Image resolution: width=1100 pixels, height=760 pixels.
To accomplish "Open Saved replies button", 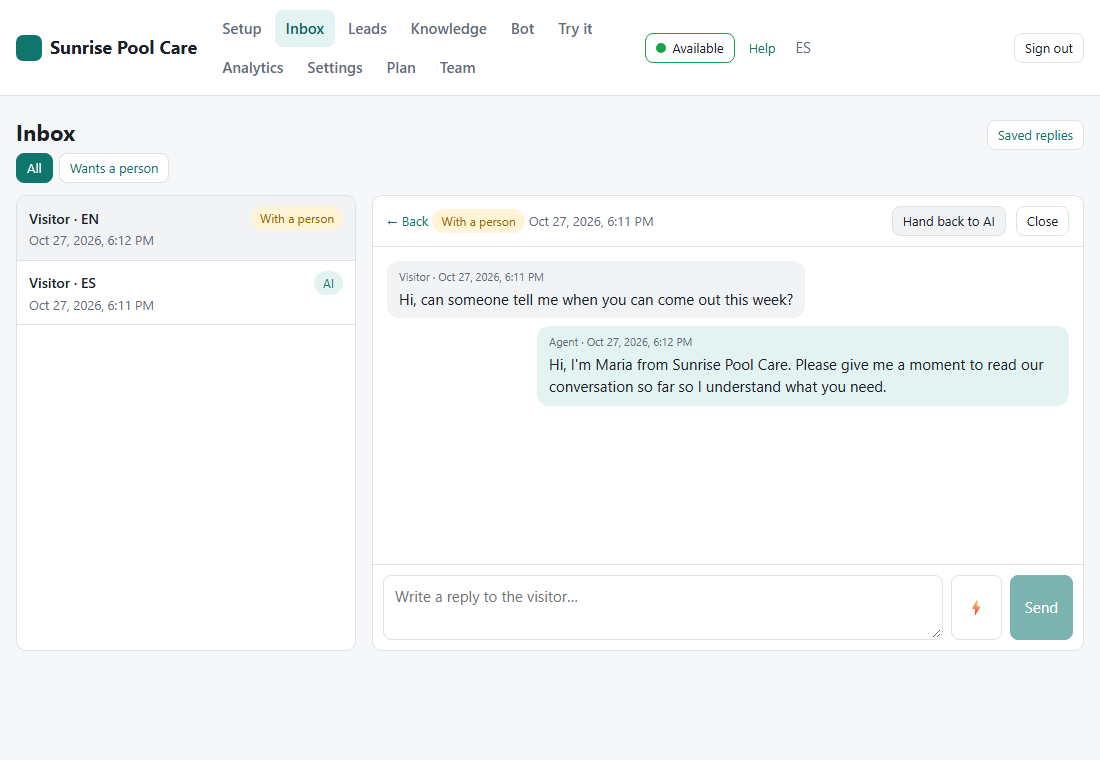I will (x=1035, y=135).
